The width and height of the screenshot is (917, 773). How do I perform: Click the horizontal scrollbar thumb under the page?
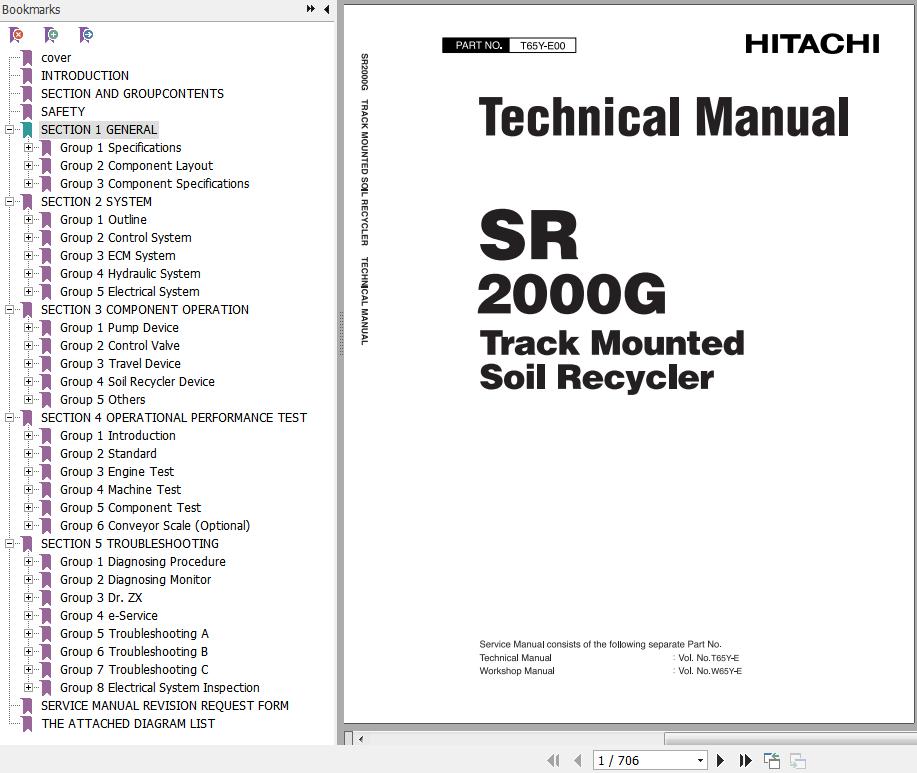coord(790,739)
